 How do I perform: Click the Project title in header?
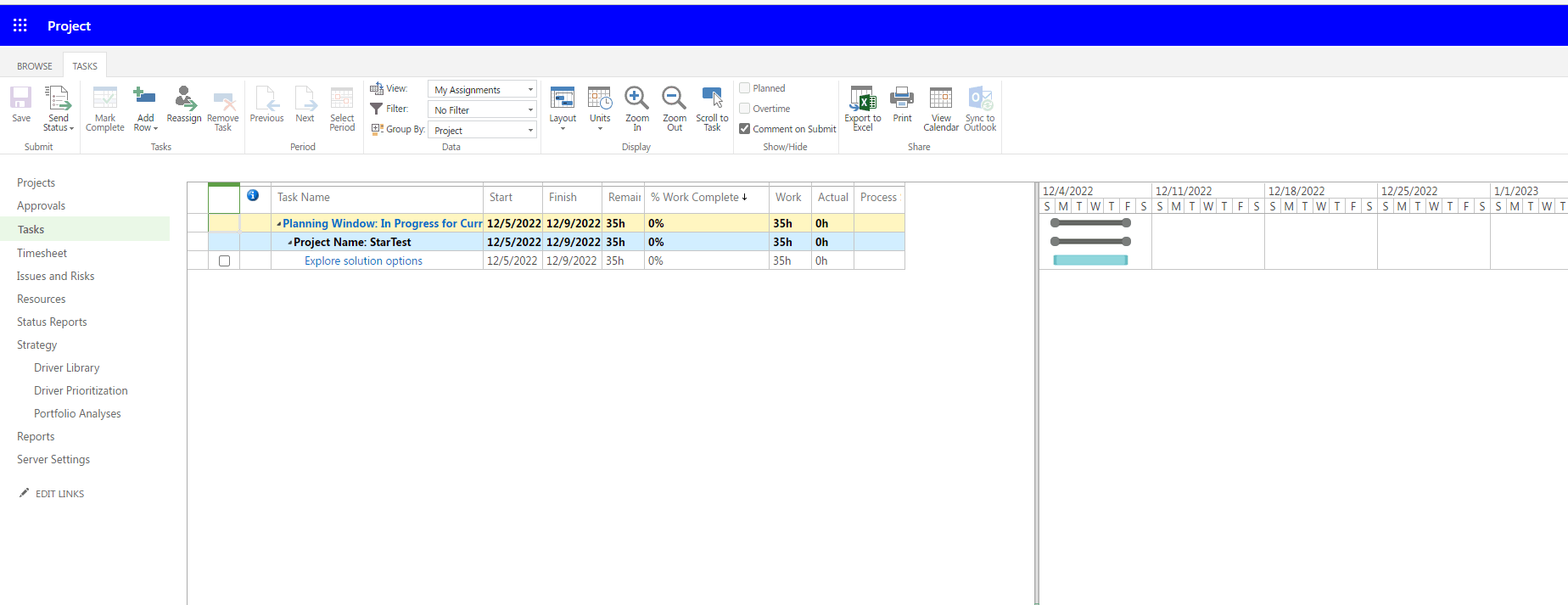click(69, 26)
